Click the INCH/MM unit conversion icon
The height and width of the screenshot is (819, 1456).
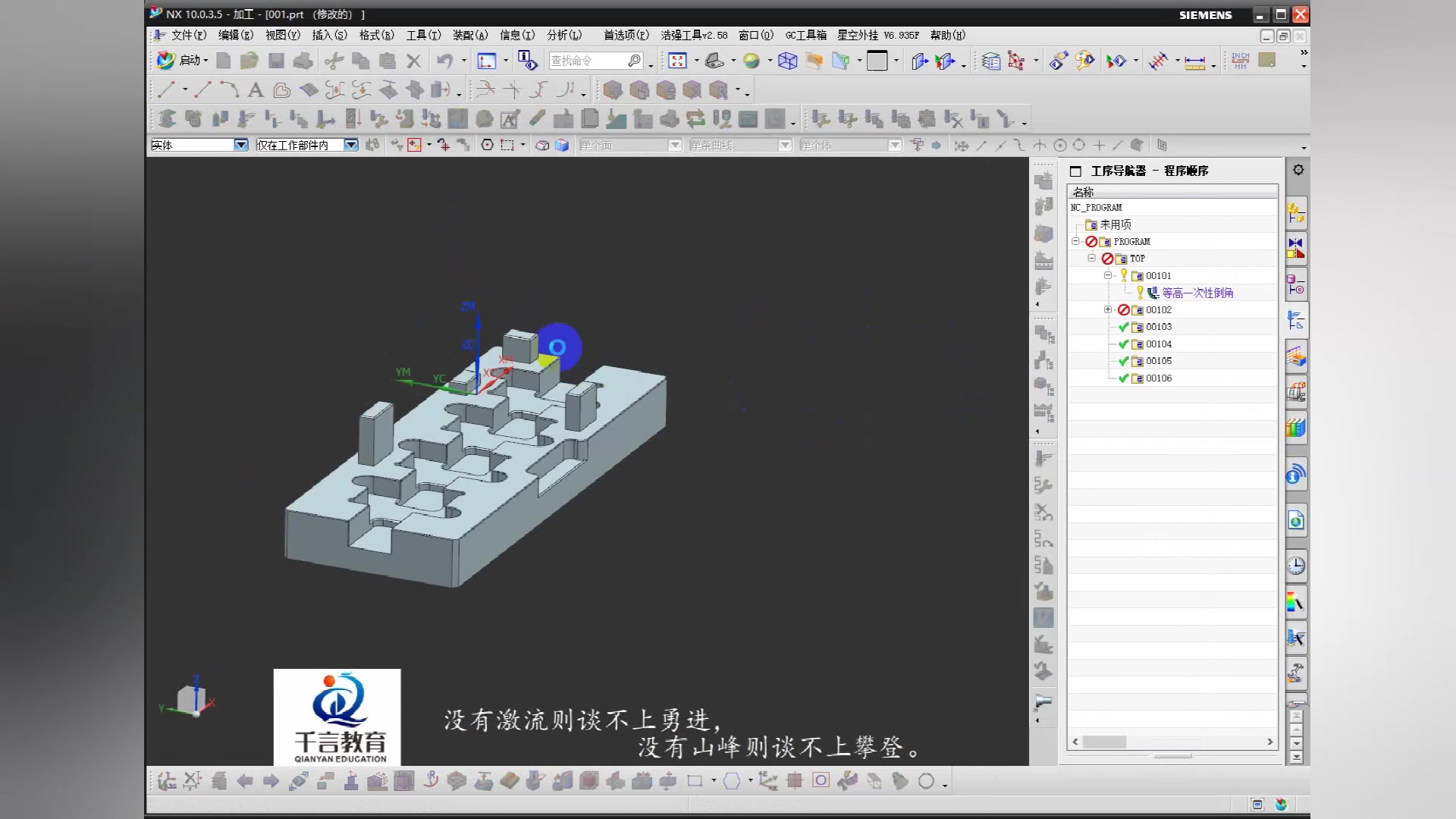[1240, 61]
